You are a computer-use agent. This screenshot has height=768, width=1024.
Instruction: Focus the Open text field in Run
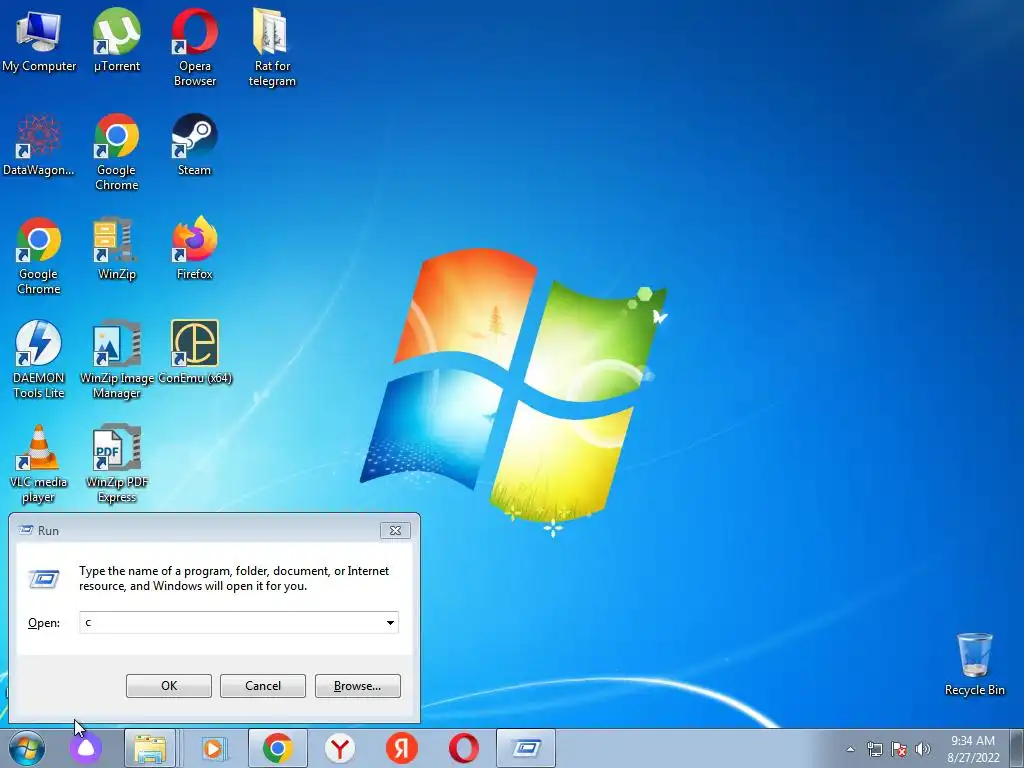click(x=232, y=622)
